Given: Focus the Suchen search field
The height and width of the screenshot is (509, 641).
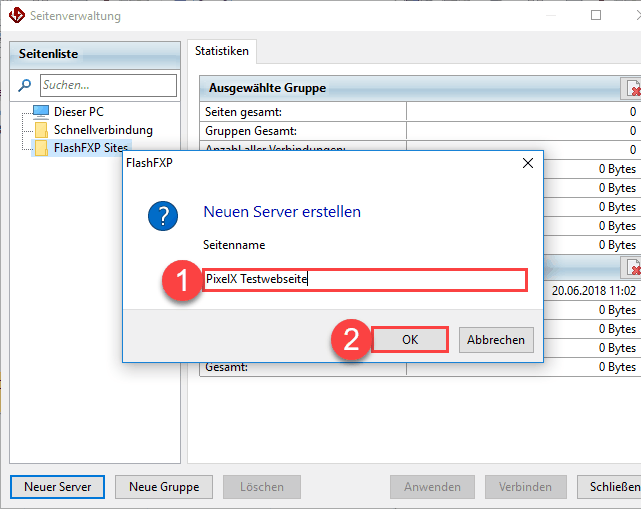Looking at the screenshot, I should 108,85.
